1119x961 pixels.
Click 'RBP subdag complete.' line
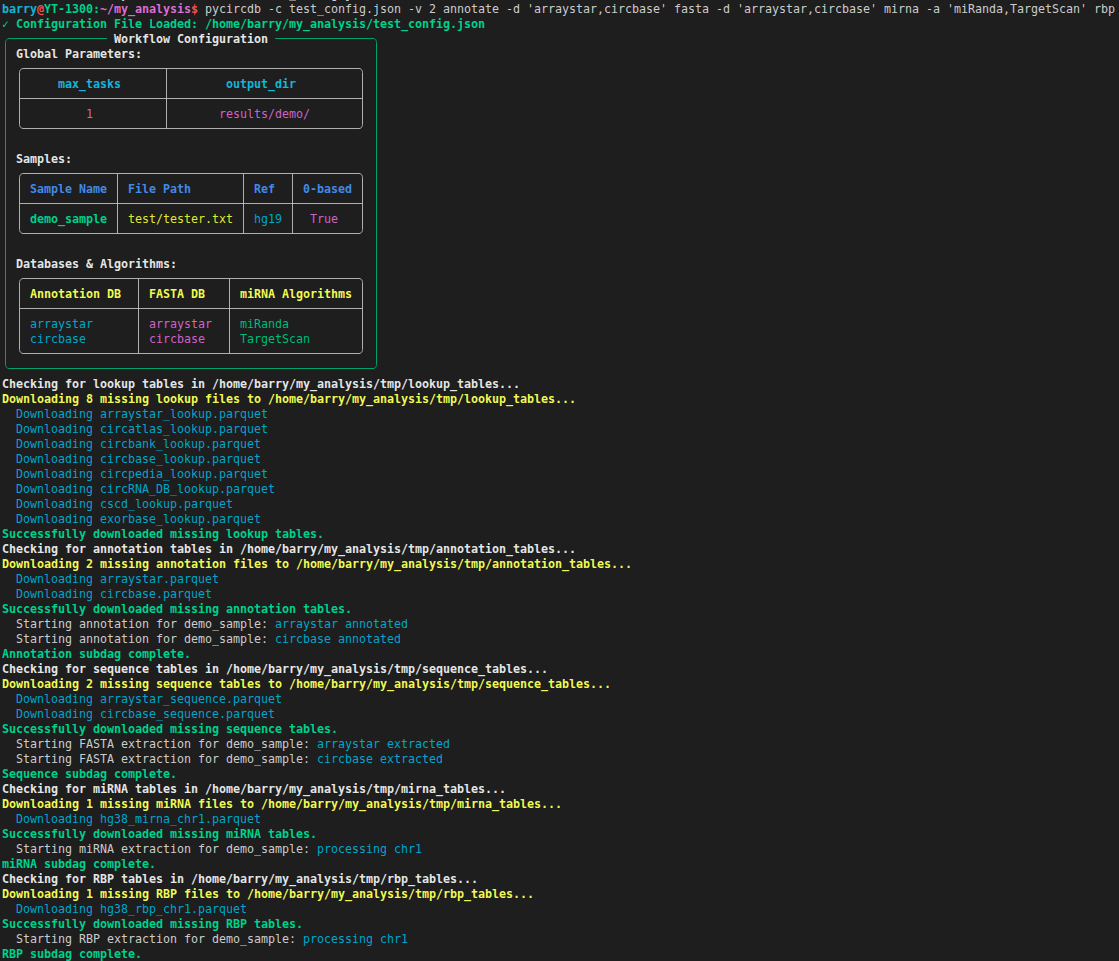[x=71, y=953]
